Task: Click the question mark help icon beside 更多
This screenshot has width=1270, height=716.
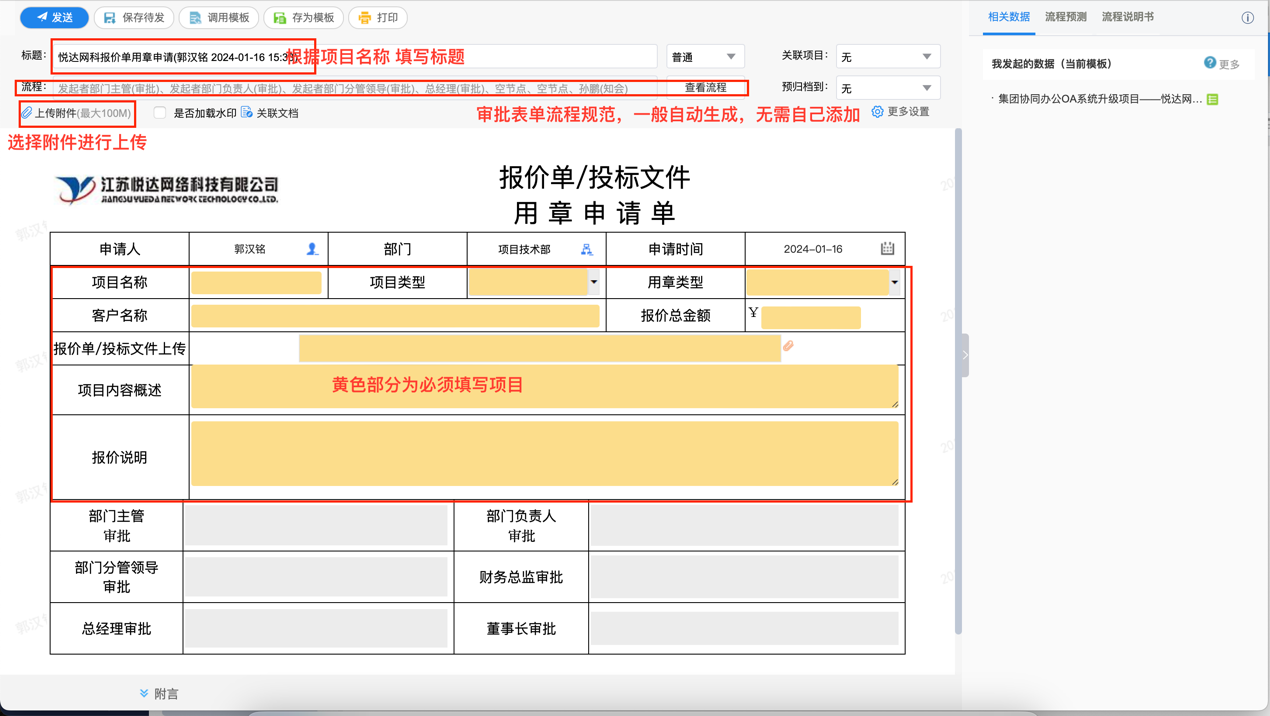Action: pos(1210,63)
